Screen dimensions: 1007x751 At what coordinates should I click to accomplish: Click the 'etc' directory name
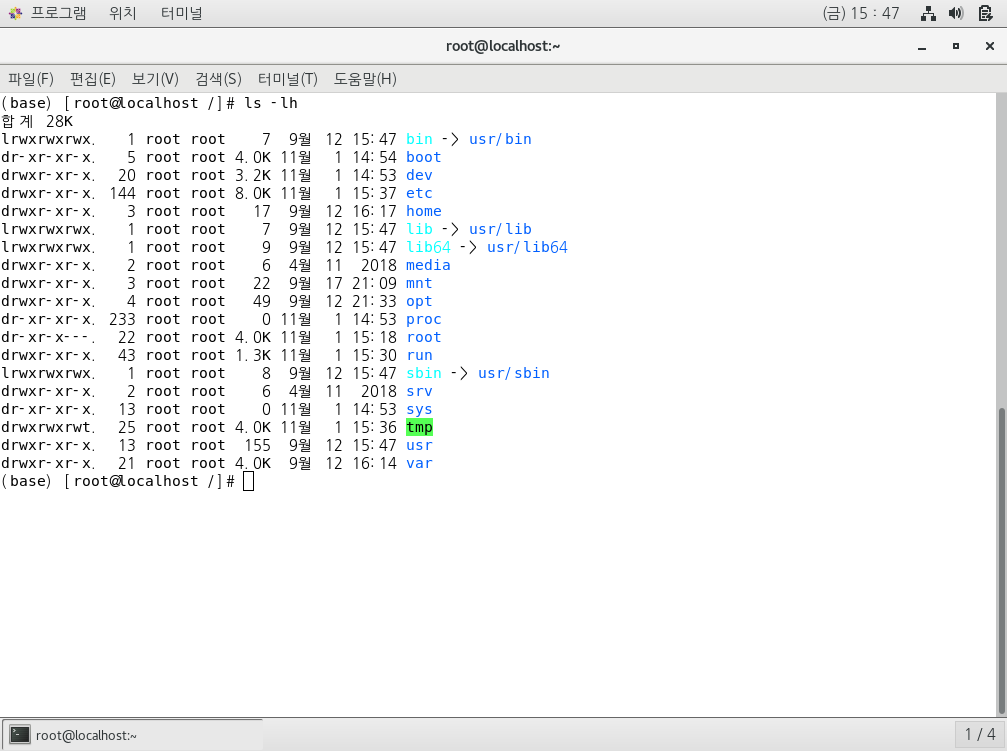(x=419, y=193)
